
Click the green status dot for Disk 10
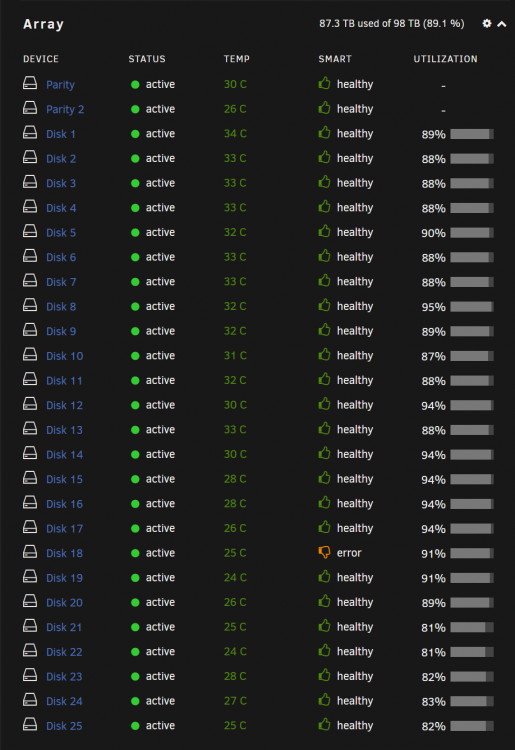[x=135, y=356]
